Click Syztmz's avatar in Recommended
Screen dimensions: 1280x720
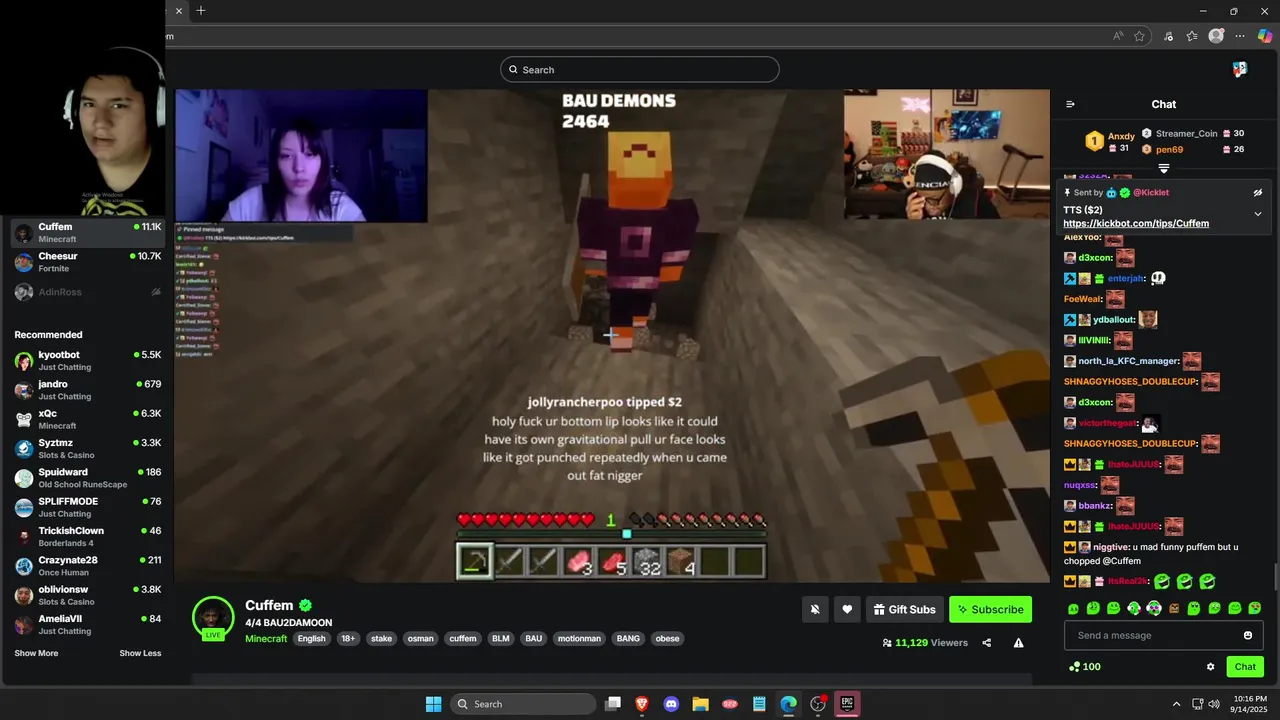pos(24,449)
